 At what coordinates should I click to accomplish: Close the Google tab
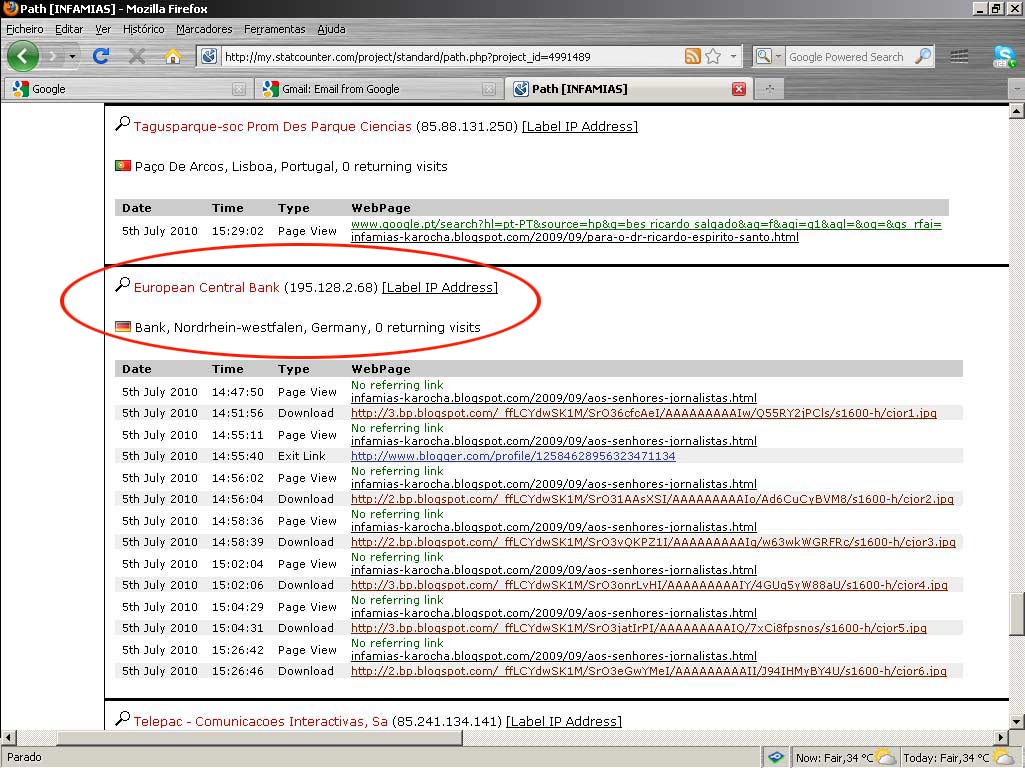click(x=239, y=89)
